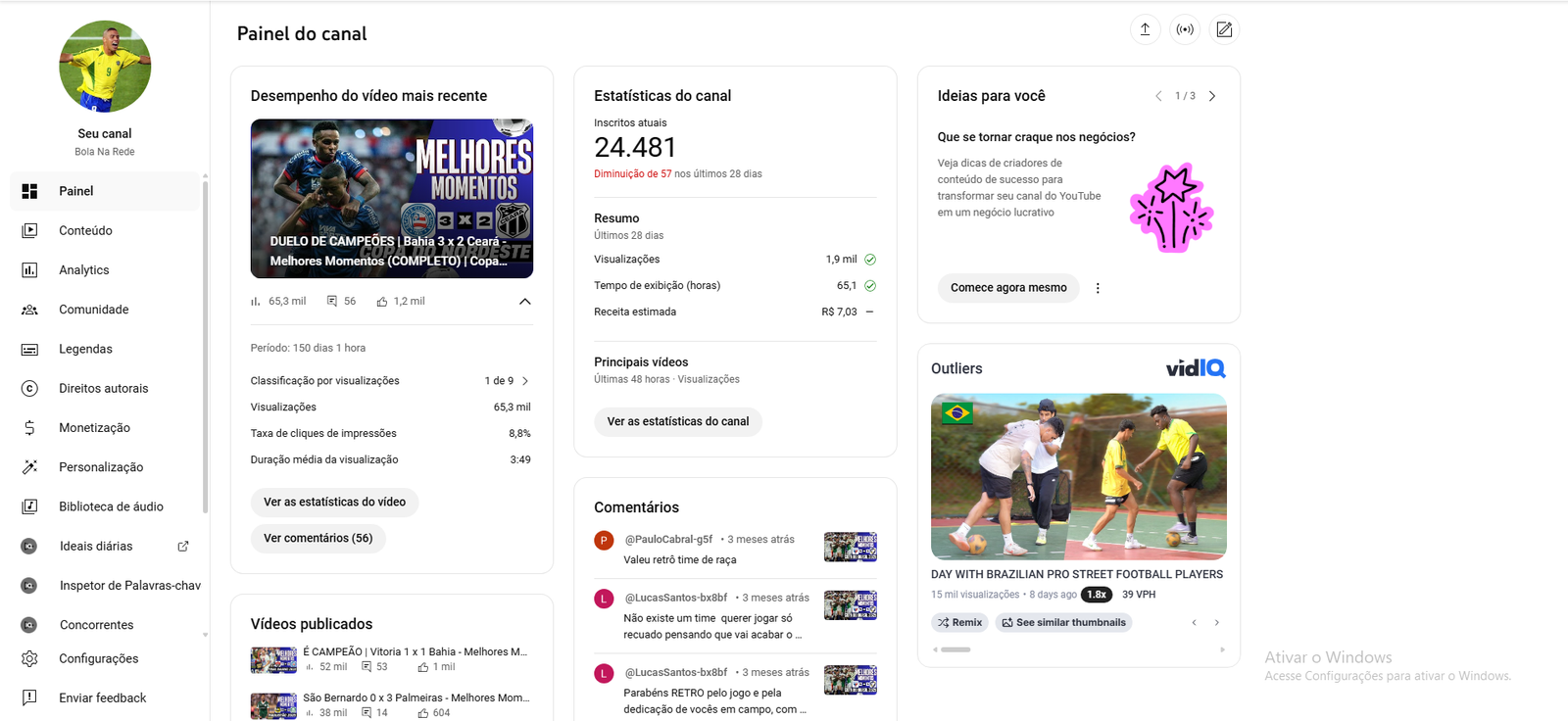The height and width of the screenshot is (721, 1568).
Task: Click the Biblioteca de áudio icon
Action: pos(29,506)
